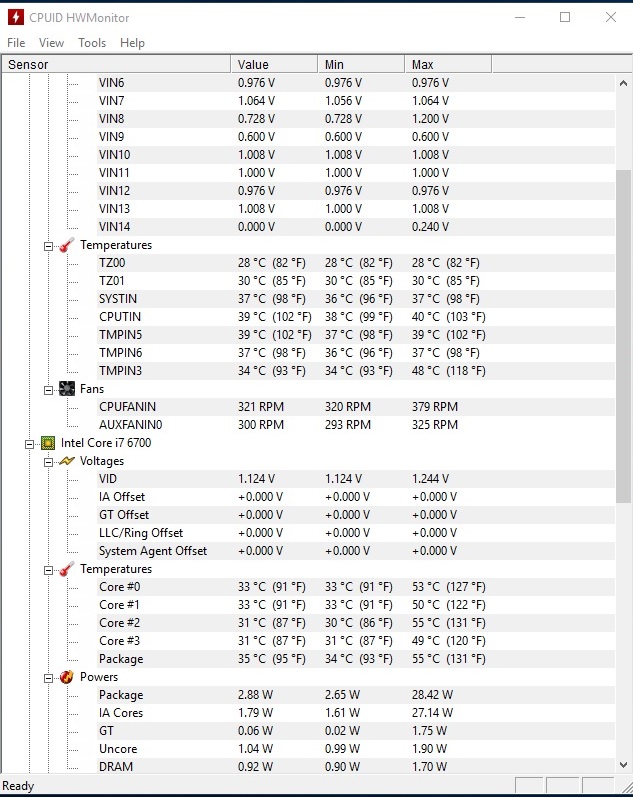Collapse the CPU Voltages node
The width and height of the screenshot is (633, 797).
click(48, 463)
